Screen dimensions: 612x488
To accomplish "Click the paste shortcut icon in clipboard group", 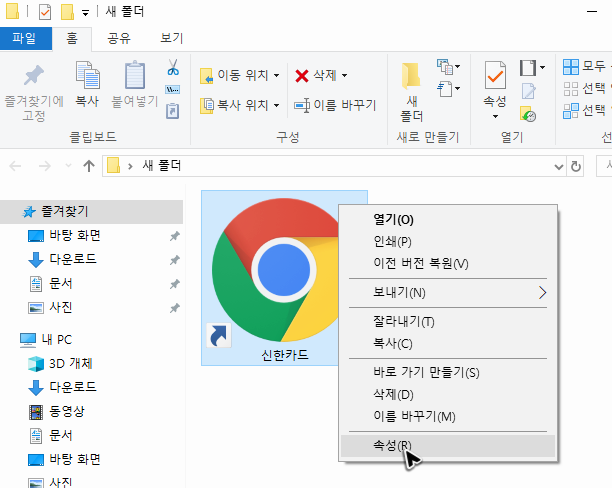I will [173, 111].
